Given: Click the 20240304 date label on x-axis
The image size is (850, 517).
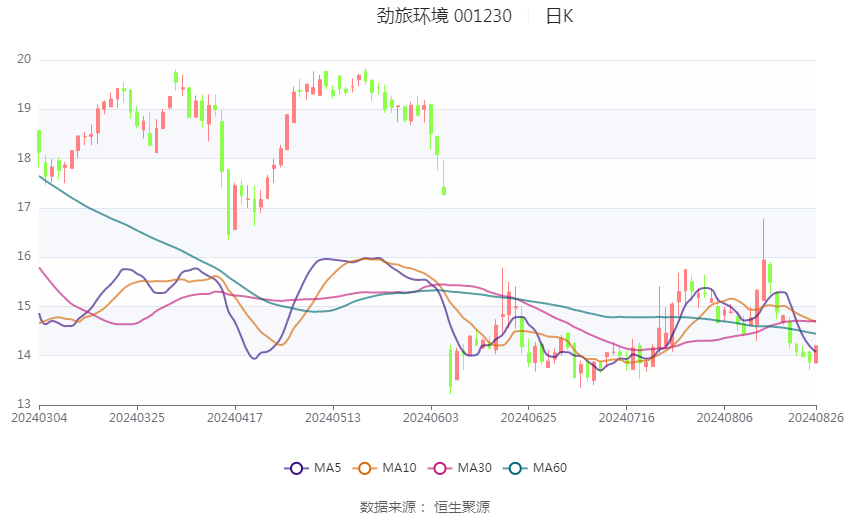Looking at the screenshot, I should [39, 417].
